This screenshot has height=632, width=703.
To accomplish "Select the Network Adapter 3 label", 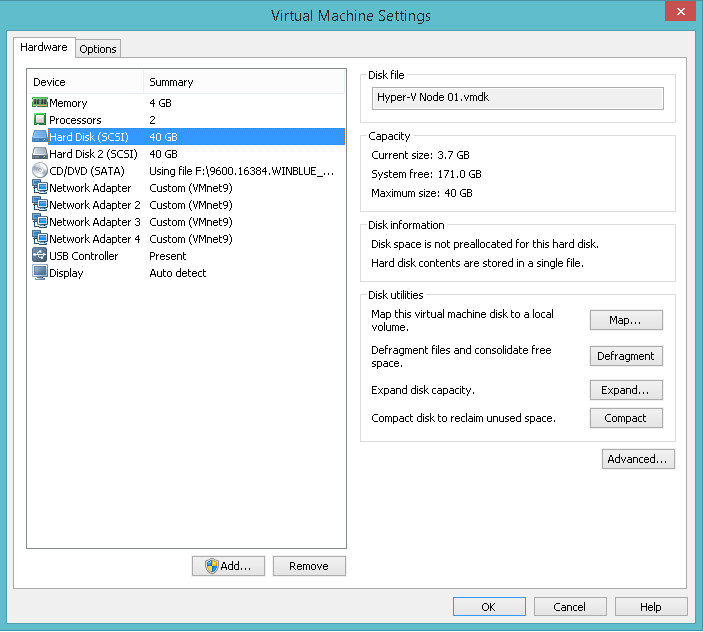I will pos(95,222).
